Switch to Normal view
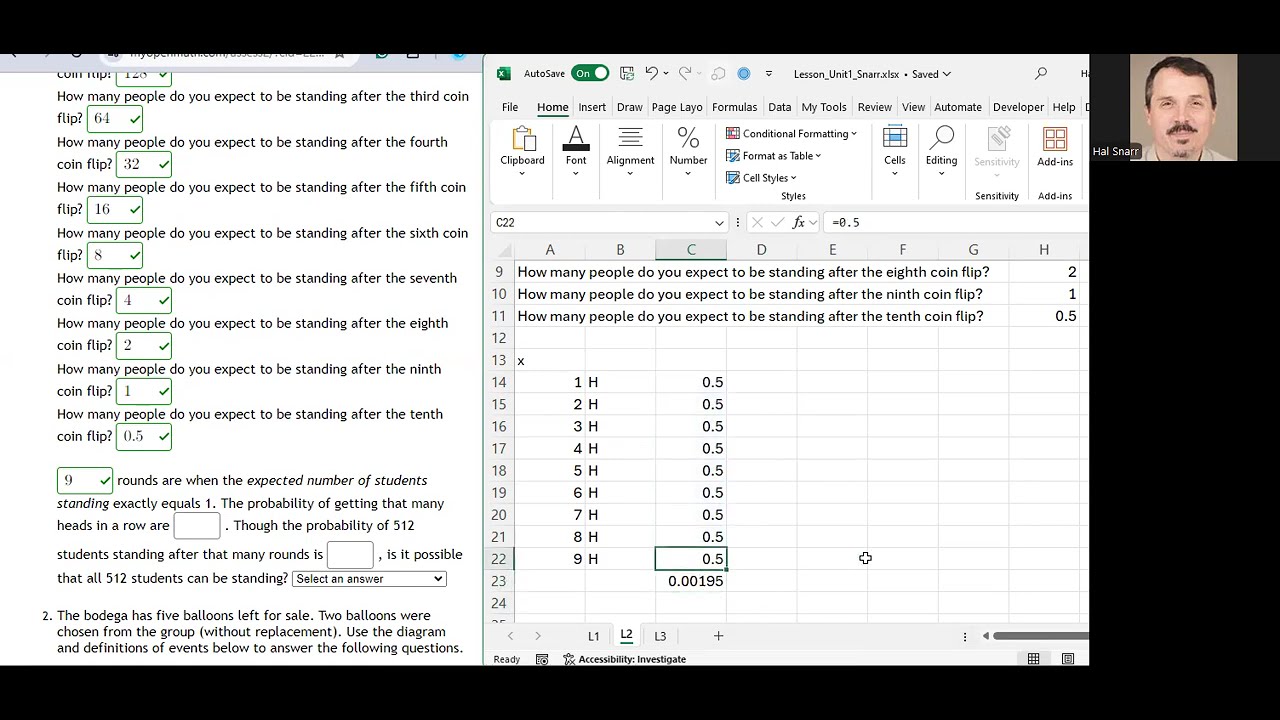 pos(1033,659)
